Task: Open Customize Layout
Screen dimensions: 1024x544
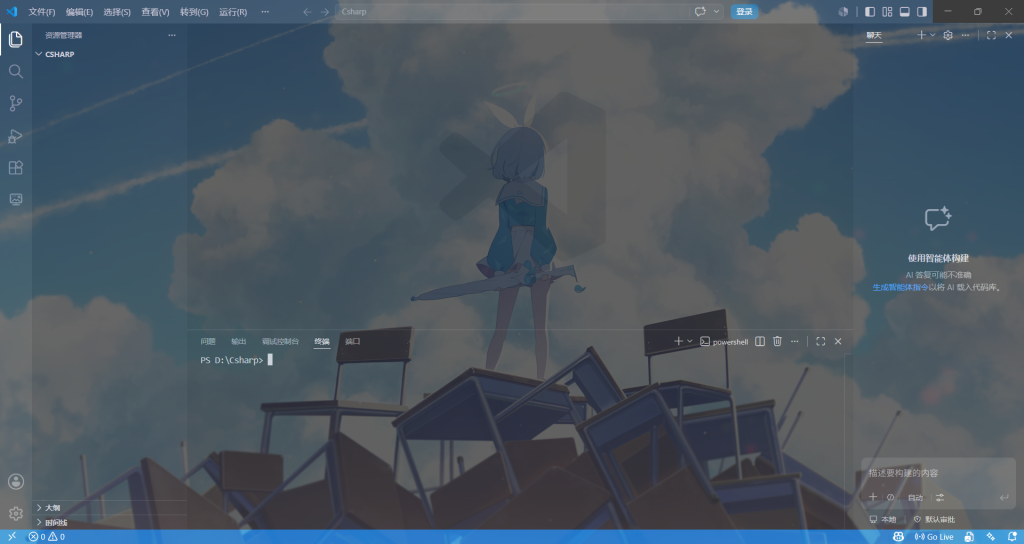Action: (x=887, y=12)
